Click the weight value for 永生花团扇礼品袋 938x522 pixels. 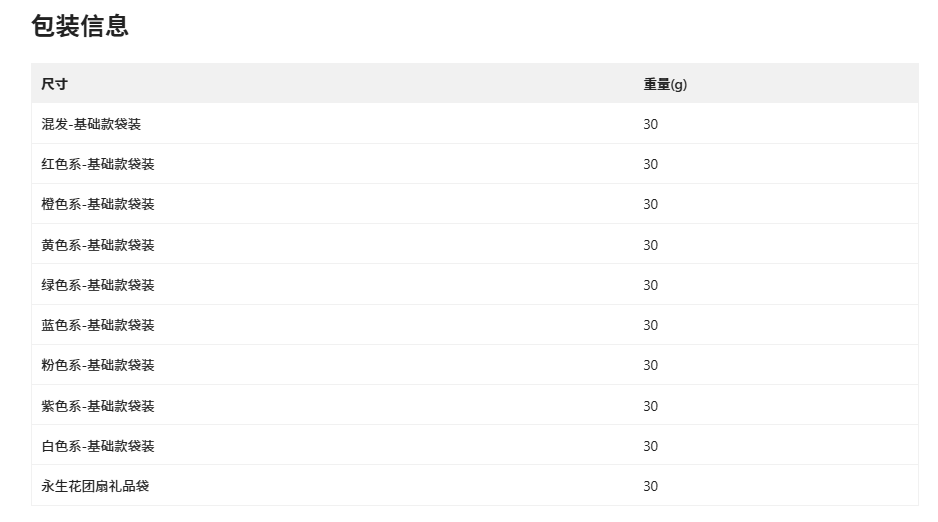tap(651, 486)
